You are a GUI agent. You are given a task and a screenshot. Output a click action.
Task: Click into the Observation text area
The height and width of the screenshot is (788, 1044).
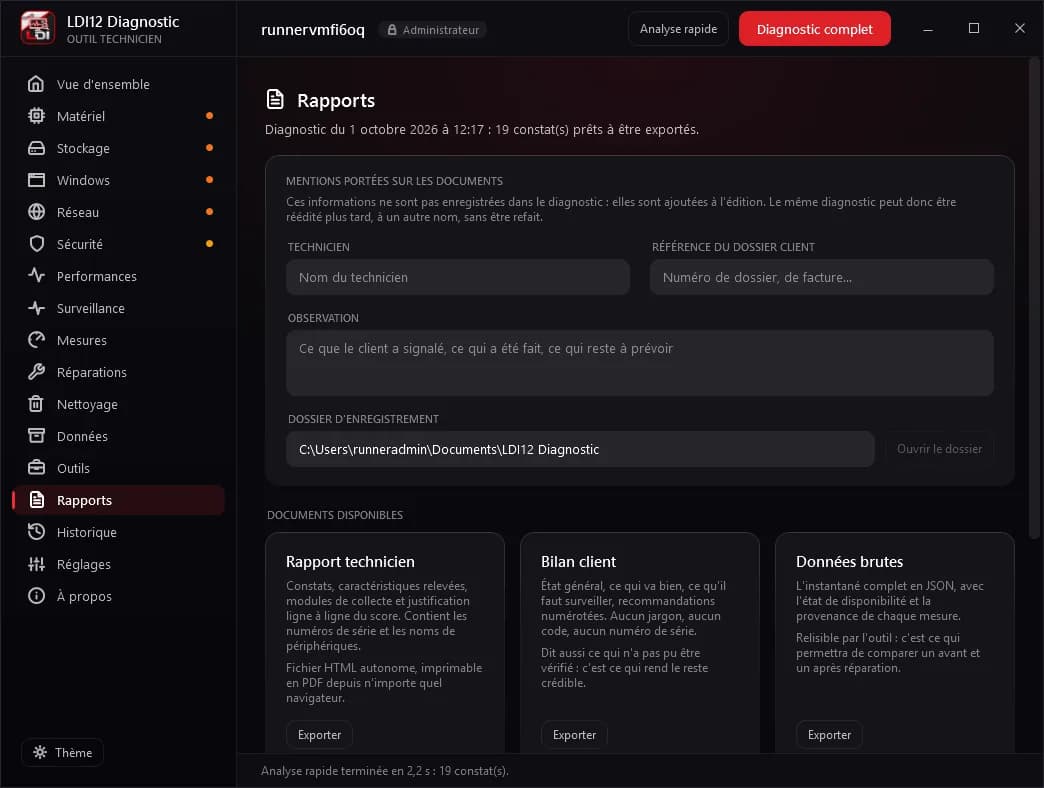pos(640,363)
